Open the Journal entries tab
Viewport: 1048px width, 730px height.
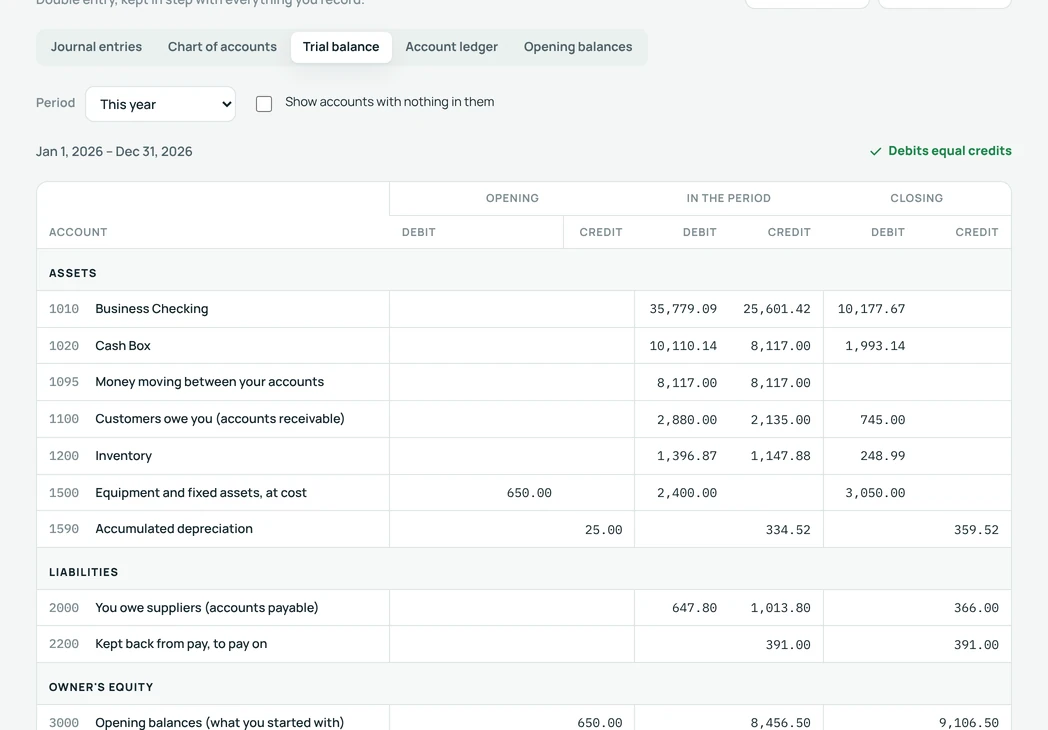pyautogui.click(x=96, y=47)
